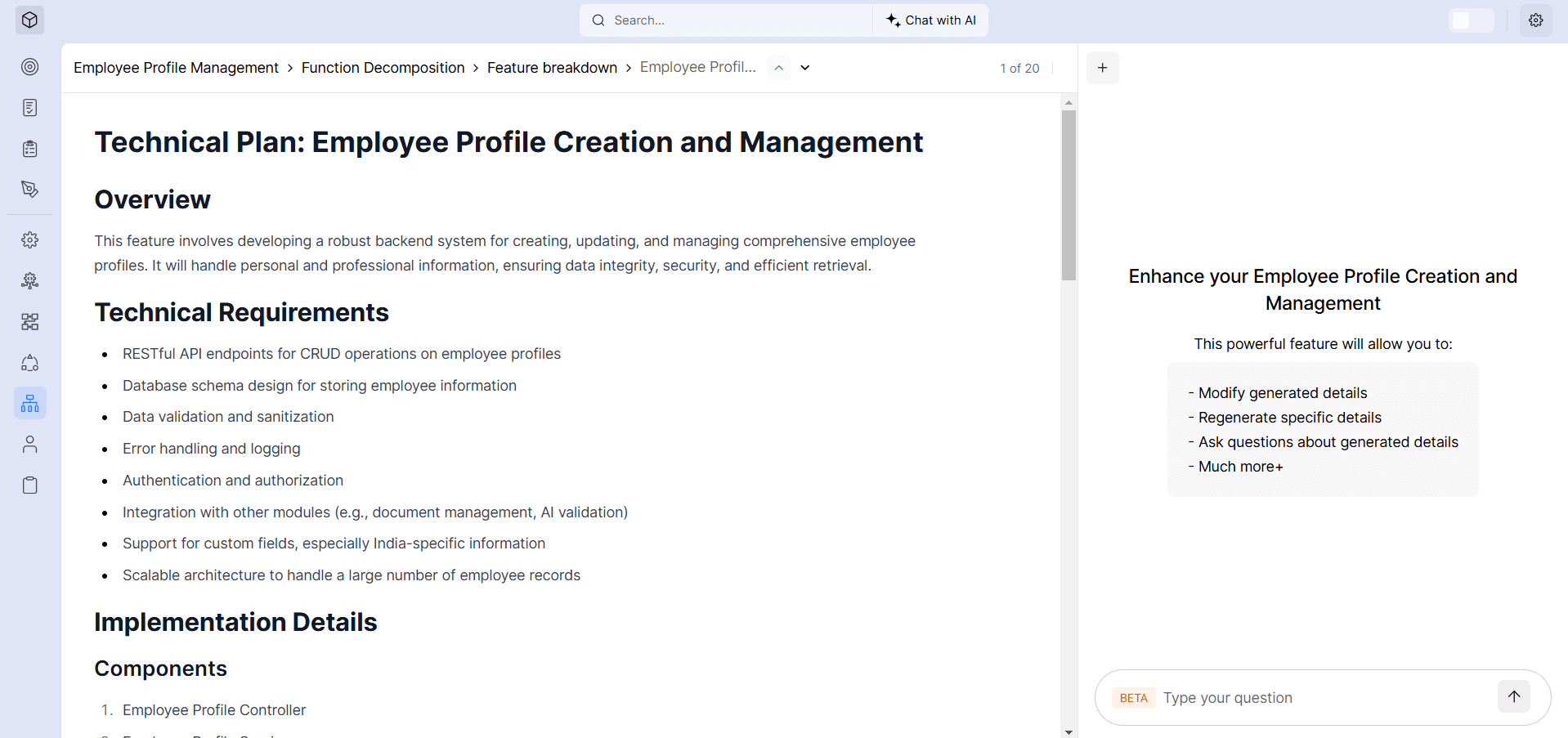Open the target goals icon in sidebar
Image resolution: width=1568 pixels, height=738 pixels.
tap(30, 67)
